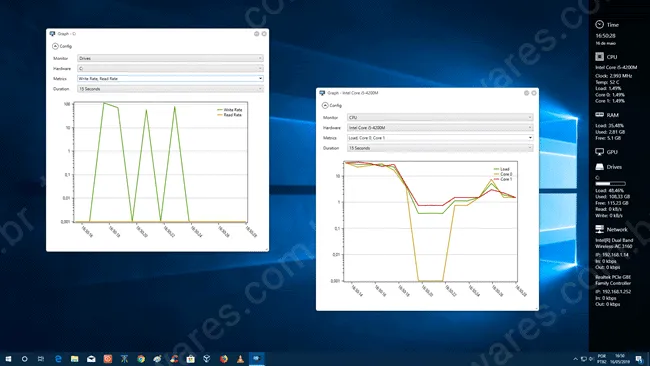This screenshot has width=650, height=366.
Task: Click 'Temp: 52 C' text in sidebar
Action: [x=607, y=82]
